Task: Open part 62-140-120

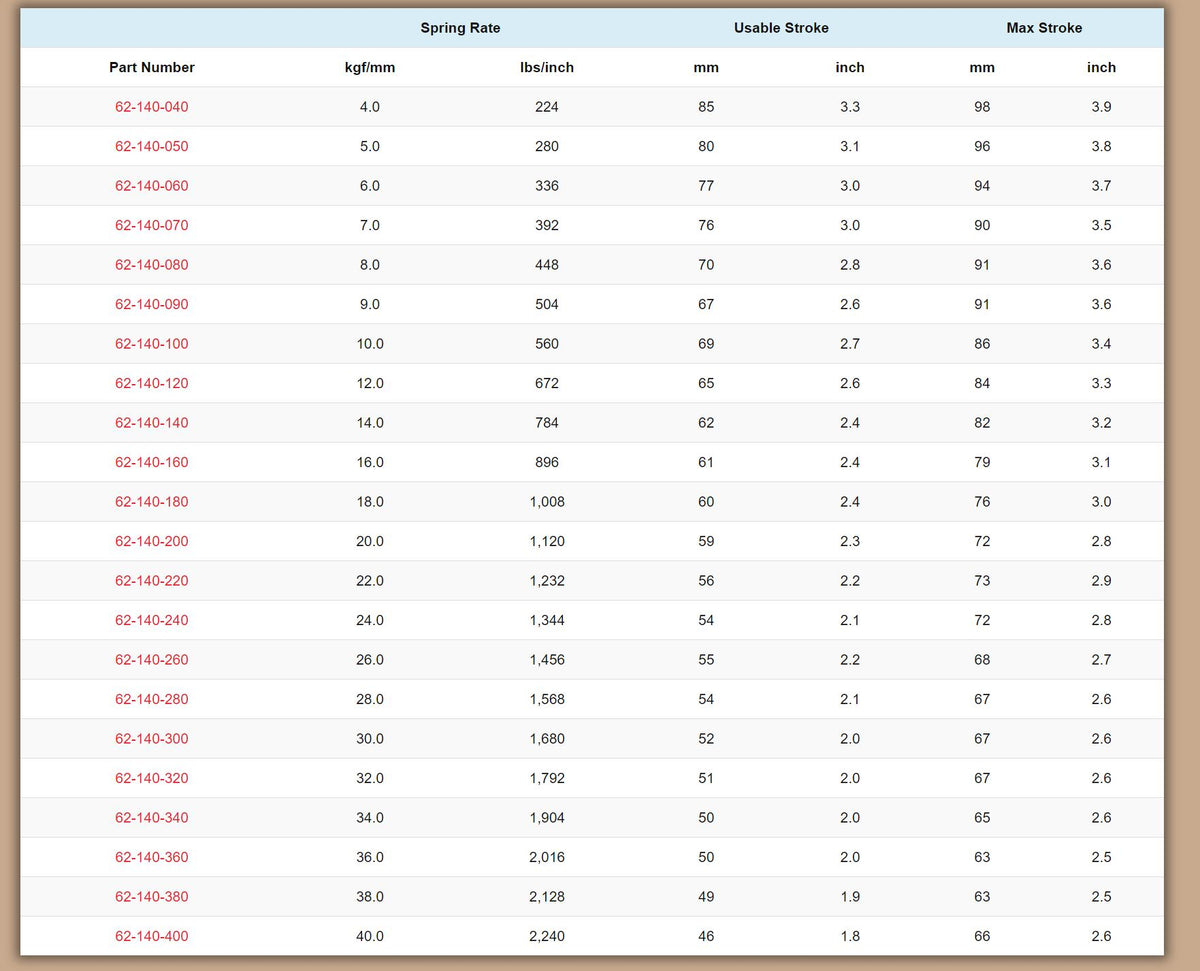Action: (x=151, y=383)
